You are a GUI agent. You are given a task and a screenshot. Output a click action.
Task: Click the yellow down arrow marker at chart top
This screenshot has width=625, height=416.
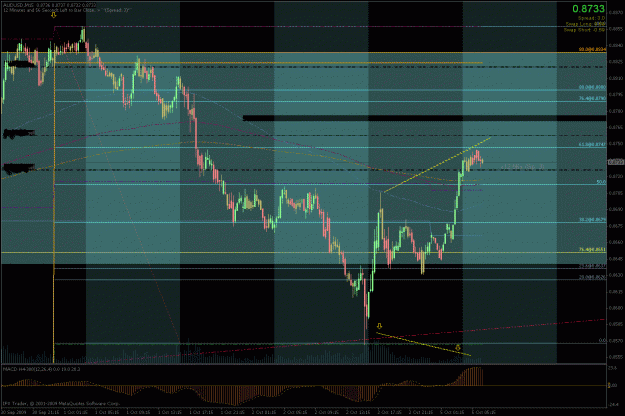[x=53, y=15]
